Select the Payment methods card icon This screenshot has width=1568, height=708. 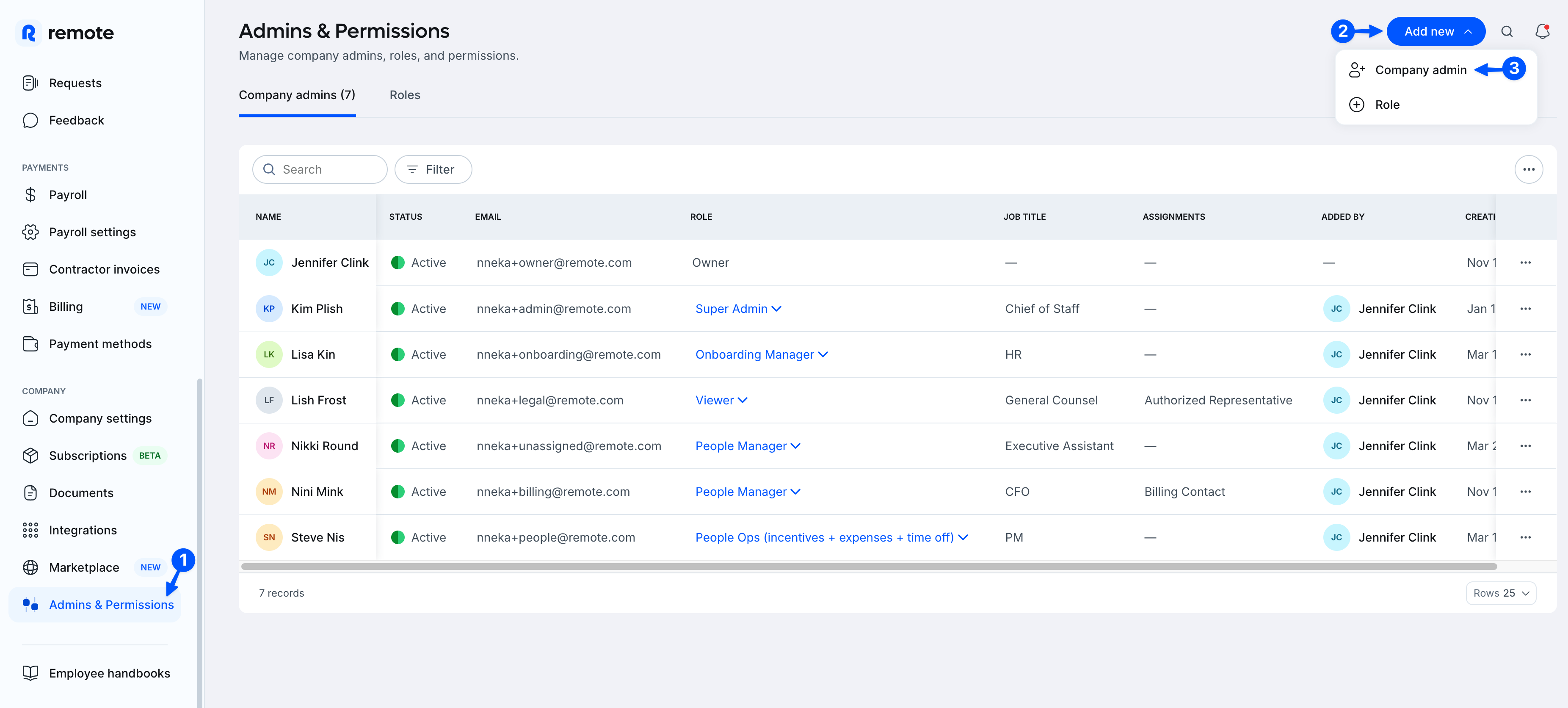pyautogui.click(x=30, y=343)
